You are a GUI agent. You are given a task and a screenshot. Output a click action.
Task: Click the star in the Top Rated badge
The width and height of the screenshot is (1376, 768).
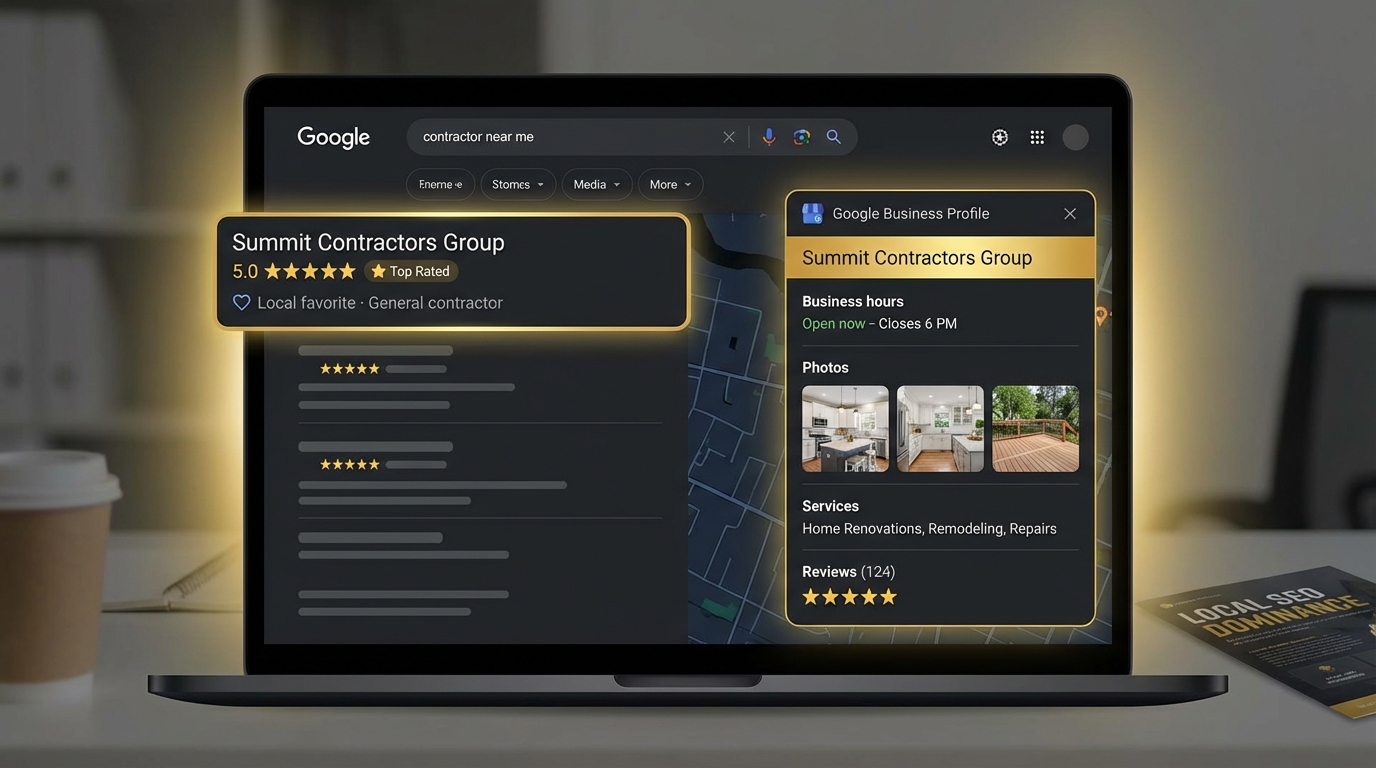379,270
